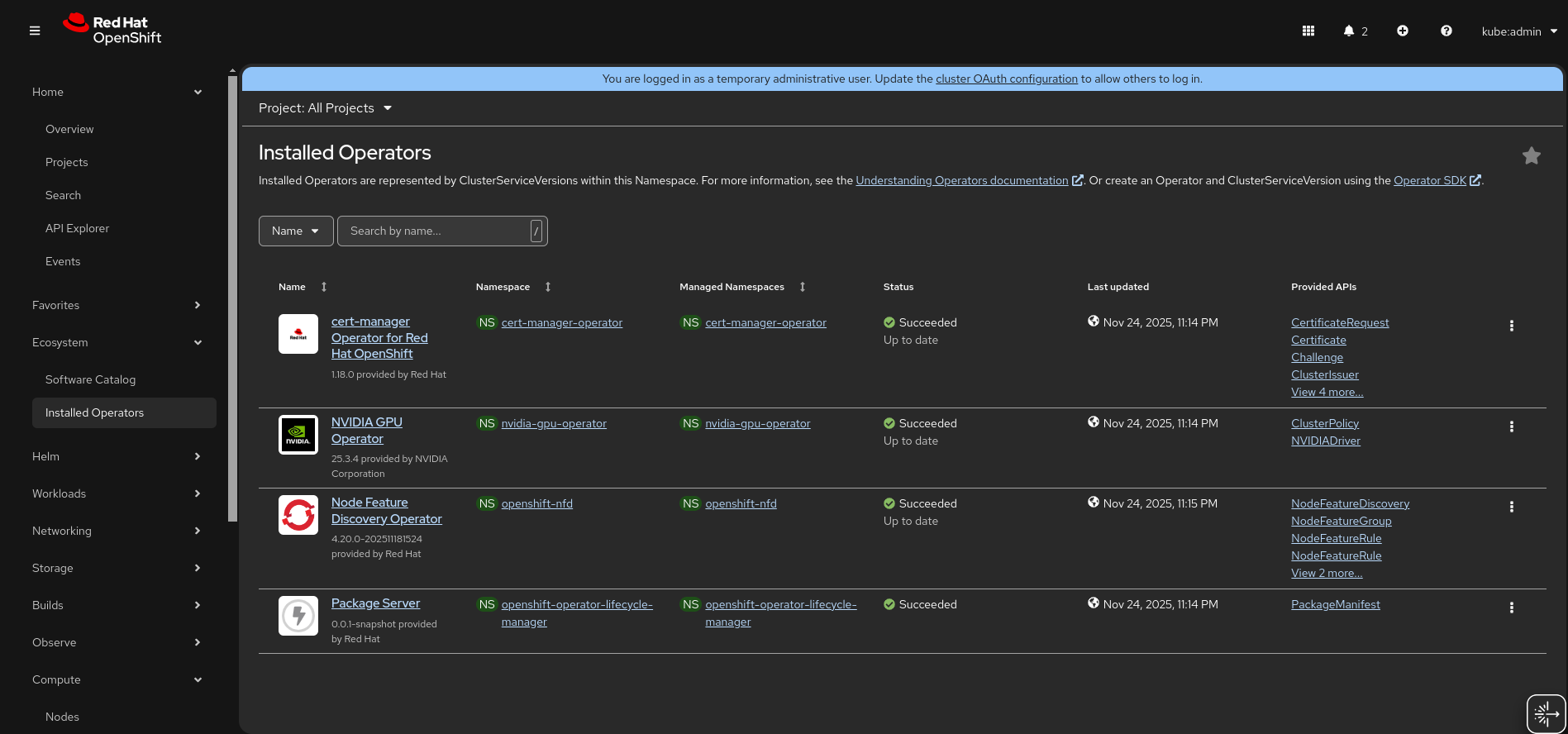Screen dimensions: 1568x734
Task: Collapse the Compute navigation section
Action: 117,679
